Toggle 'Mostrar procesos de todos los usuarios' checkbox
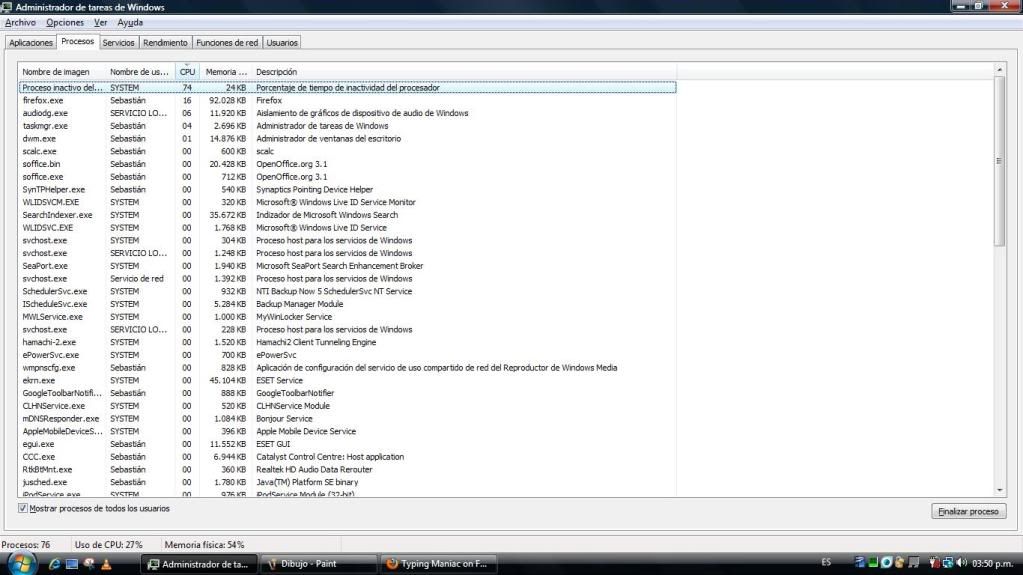Image resolution: width=1023 pixels, height=575 pixels. [x=23, y=508]
